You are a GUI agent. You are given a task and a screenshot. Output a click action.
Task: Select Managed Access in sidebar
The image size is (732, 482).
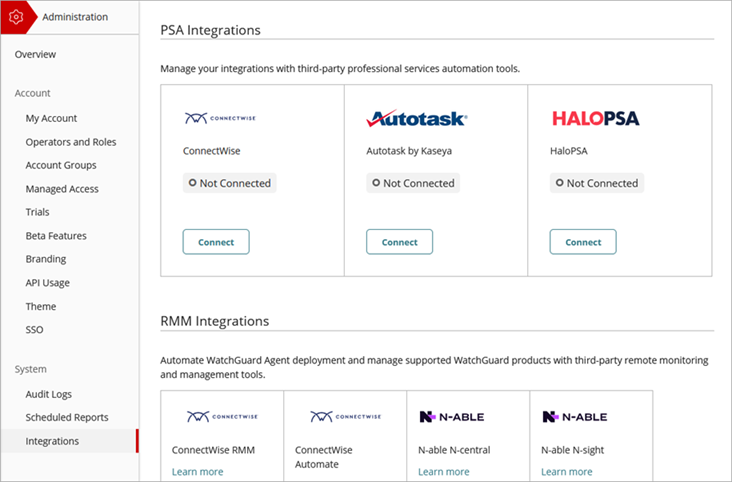pyautogui.click(x=62, y=189)
